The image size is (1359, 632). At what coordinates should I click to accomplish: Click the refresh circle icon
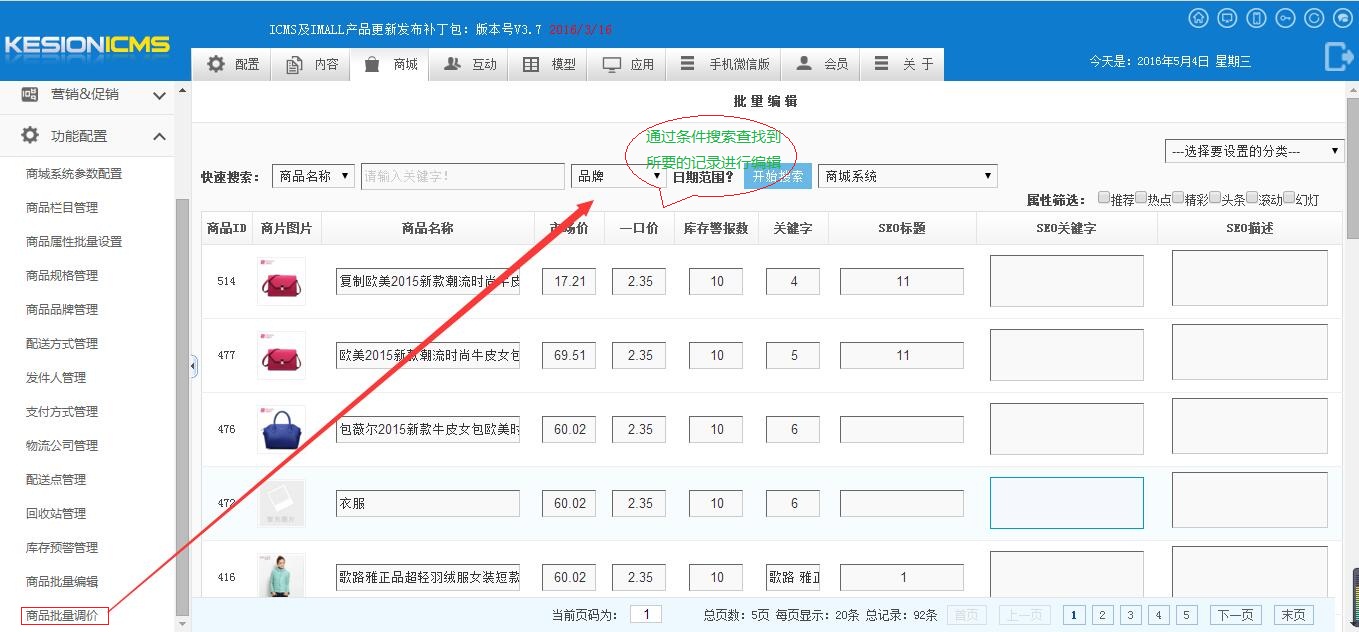[x=1315, y=18]
